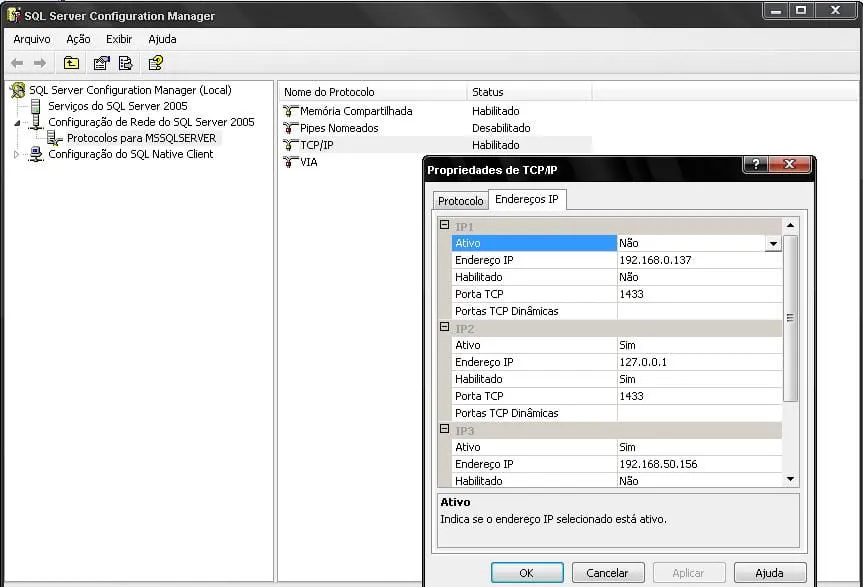The height and width of the screenshot is (587, 863).
Task: Collapse the IP1 section
Action: [445, 225]
